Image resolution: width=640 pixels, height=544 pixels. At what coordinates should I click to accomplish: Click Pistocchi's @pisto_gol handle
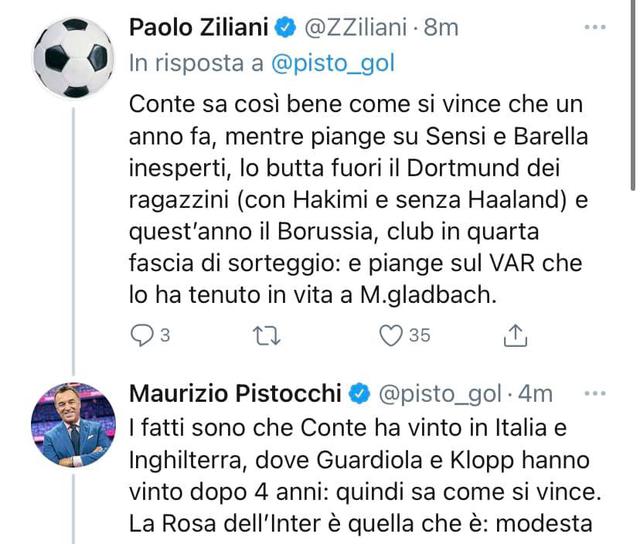tap(440, 394)
